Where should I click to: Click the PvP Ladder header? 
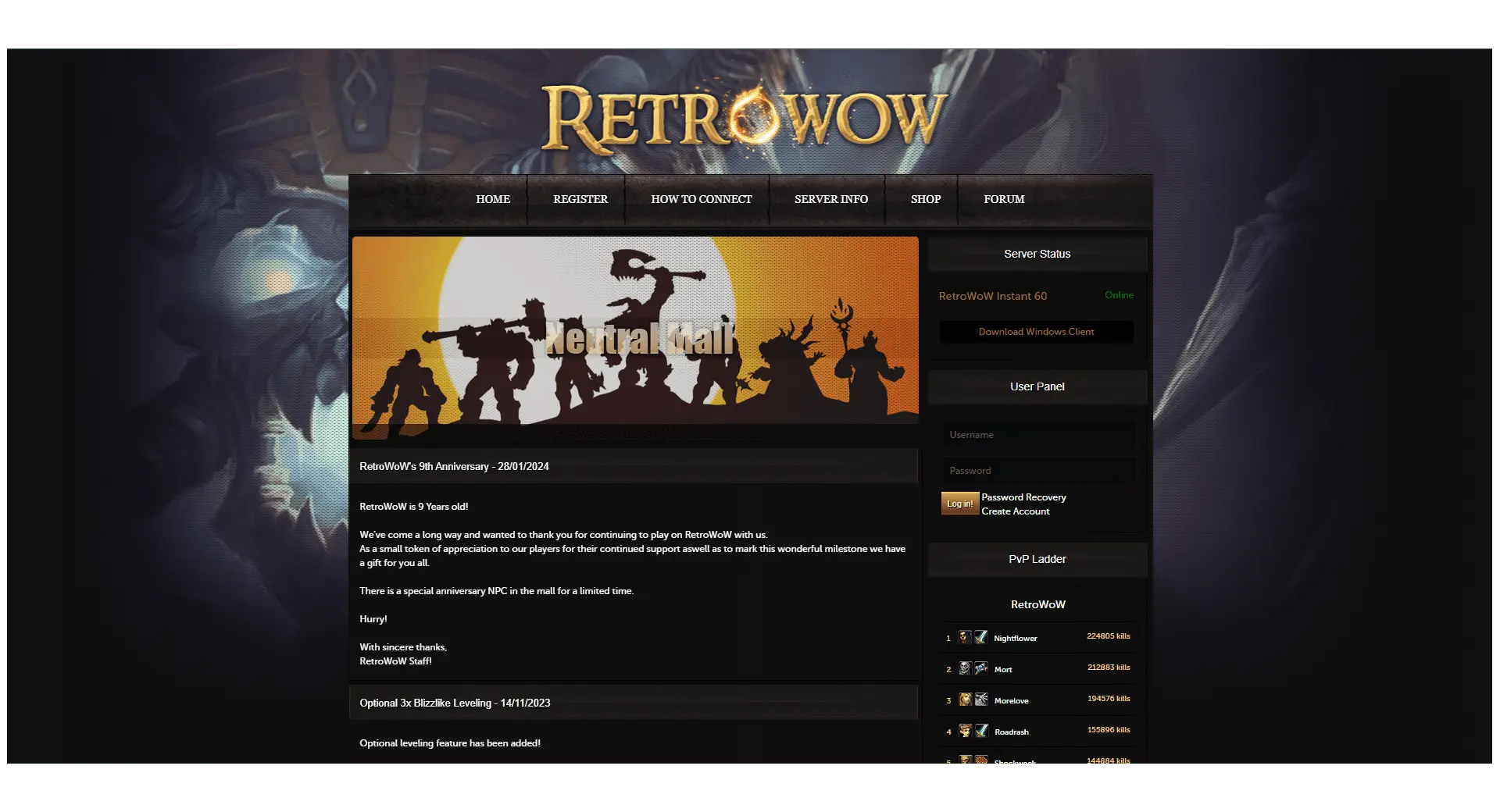point(1037,559)
